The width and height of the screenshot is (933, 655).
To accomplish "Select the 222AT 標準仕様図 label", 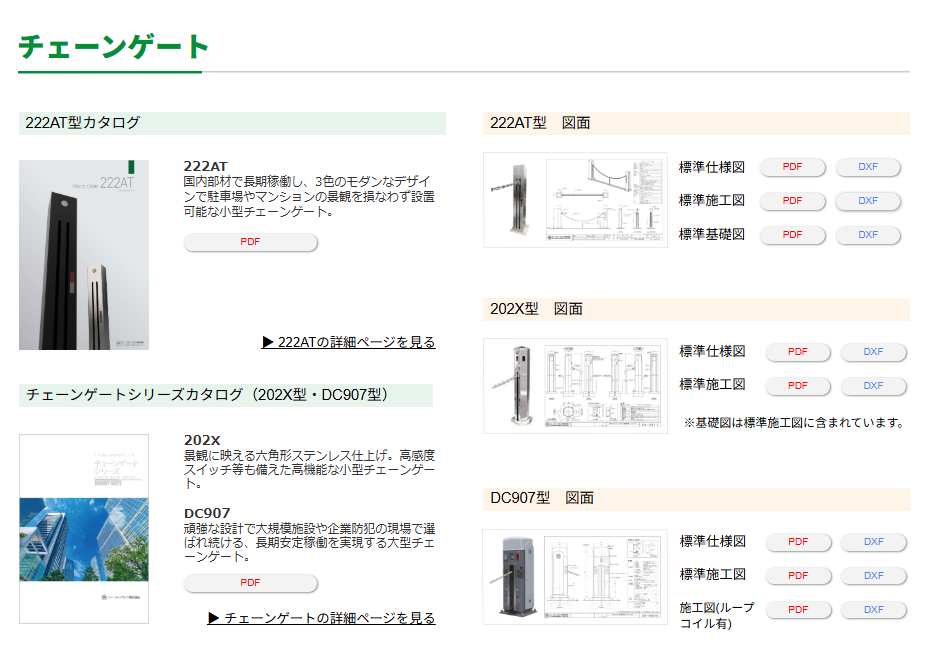I will pos(712,168).
